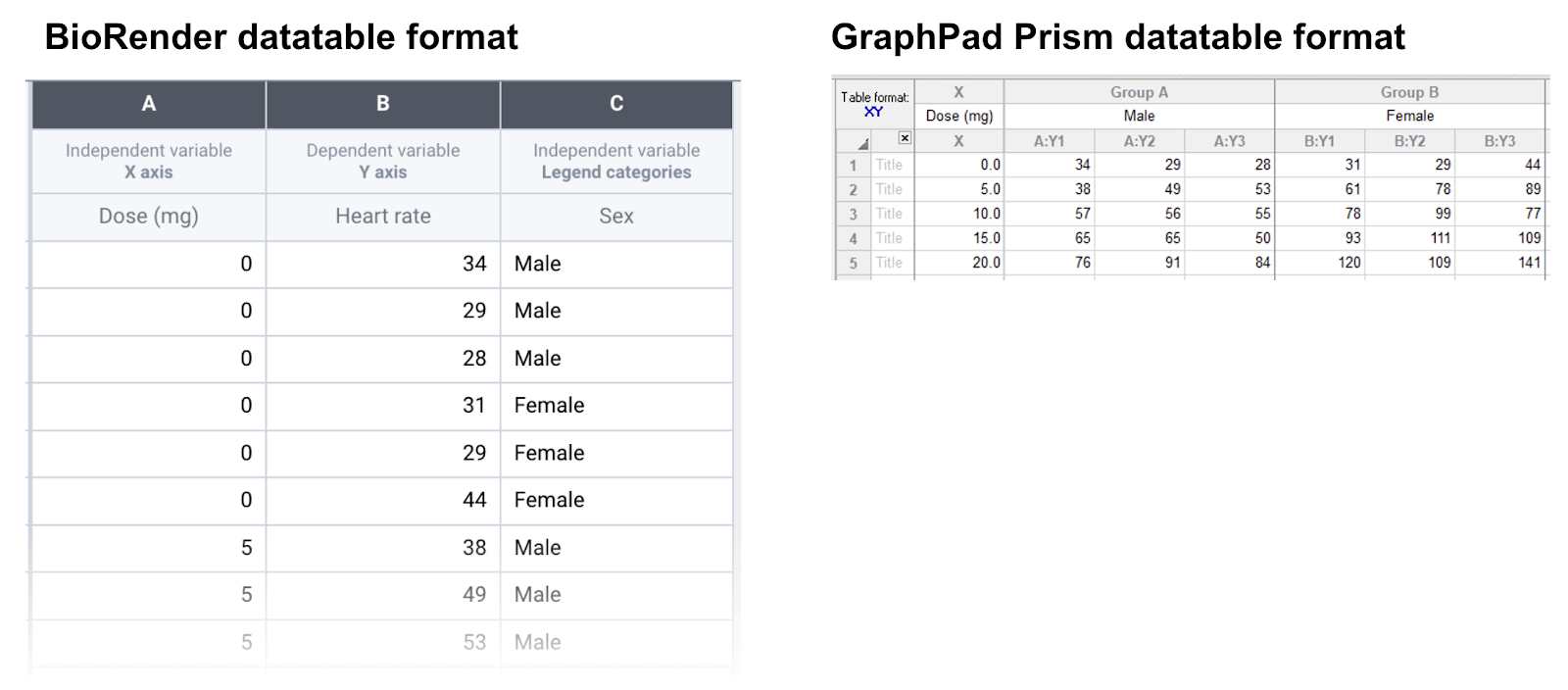The width and height of the screenshot is (1568, 690).
Task: Click the Title field of Prism row 1
Action: pos(890,165)
